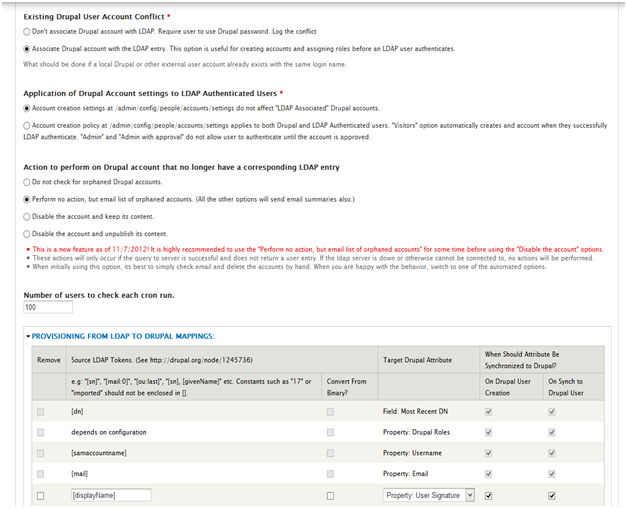This screenshot has width=627, height=508.
Task: Choose "Perform no action, but email list" option
Action: click(27, 200)
